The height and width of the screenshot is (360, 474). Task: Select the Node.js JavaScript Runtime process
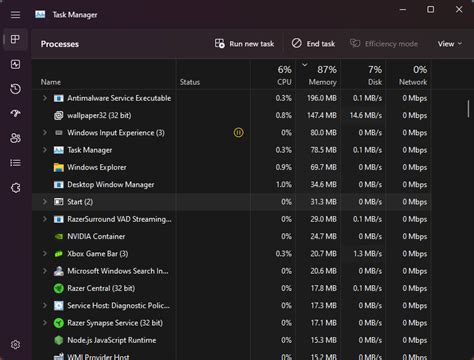click(x=232, y=340)
